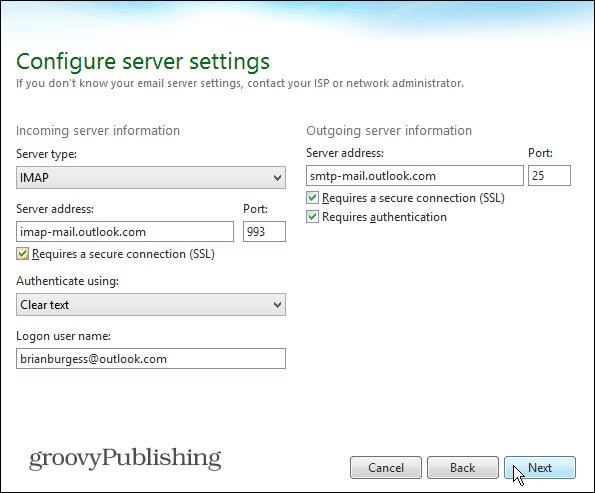This screenshot has height=493, width=595.
Task: Expand the Authenticate using Clear text dropdown
Action: point(151,304)
